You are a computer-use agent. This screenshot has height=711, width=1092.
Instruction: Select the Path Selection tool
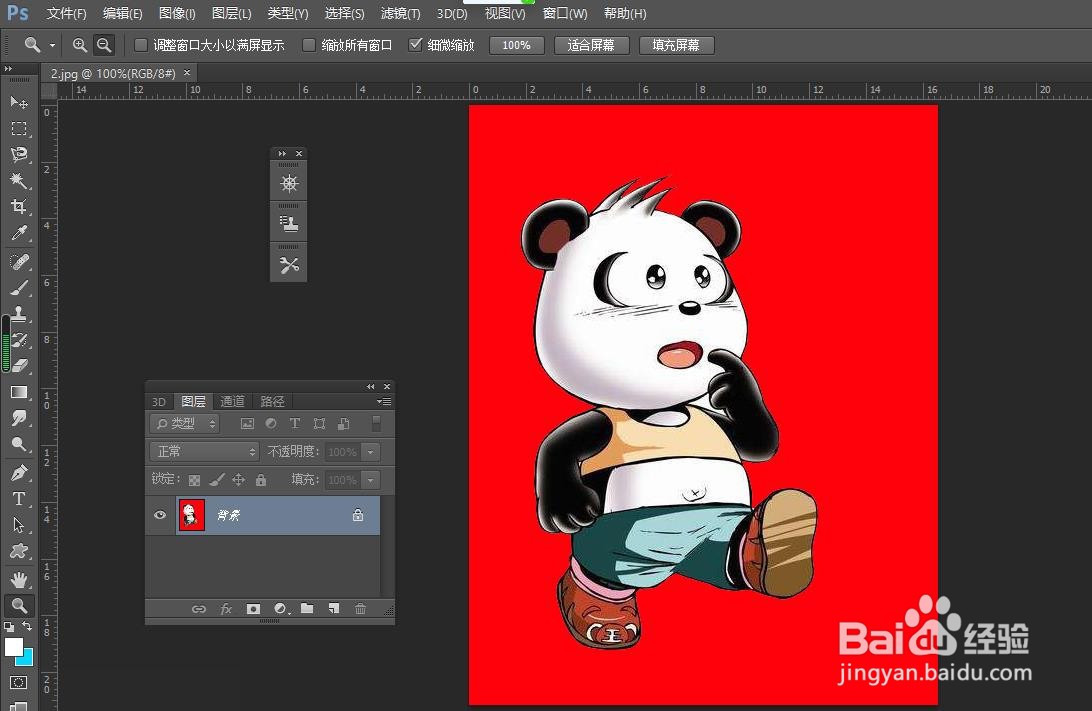[x=19, y=525]
